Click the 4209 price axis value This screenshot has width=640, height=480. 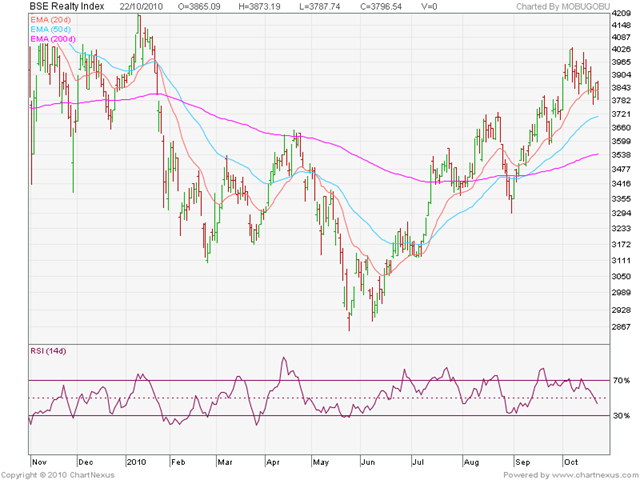tap(622, 13)
